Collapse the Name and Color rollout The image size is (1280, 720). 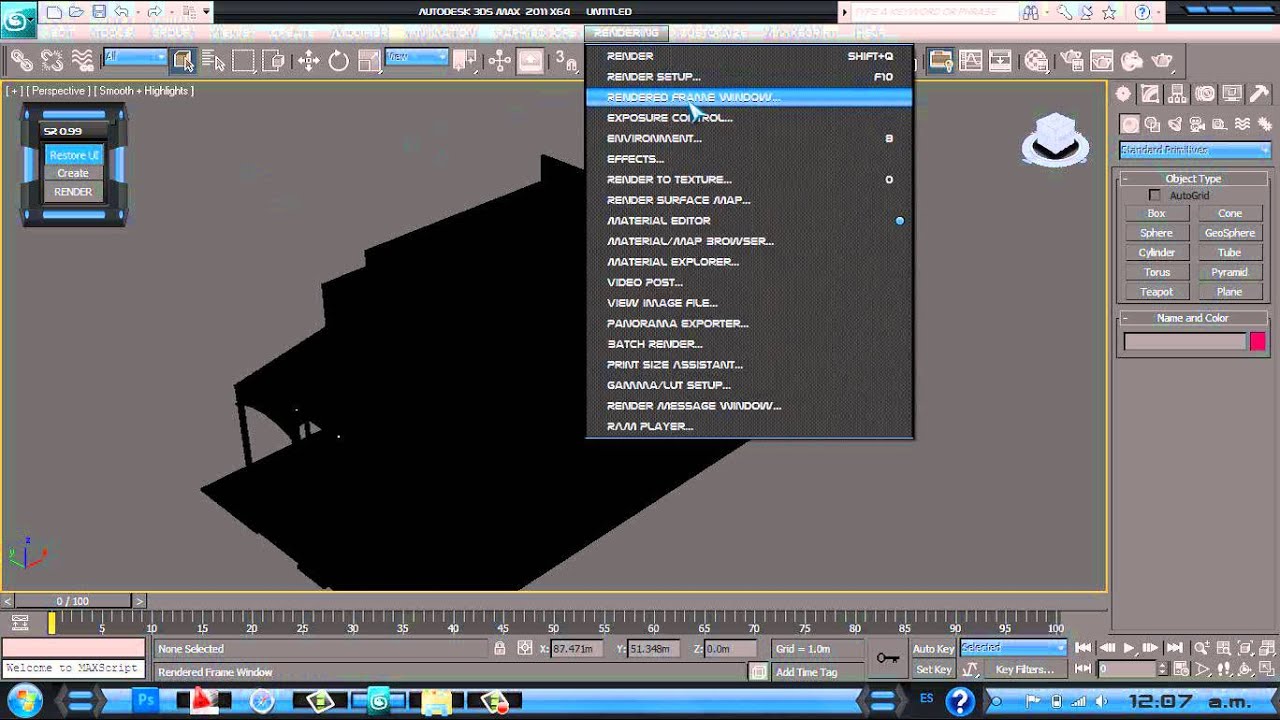coord(1193,318)
